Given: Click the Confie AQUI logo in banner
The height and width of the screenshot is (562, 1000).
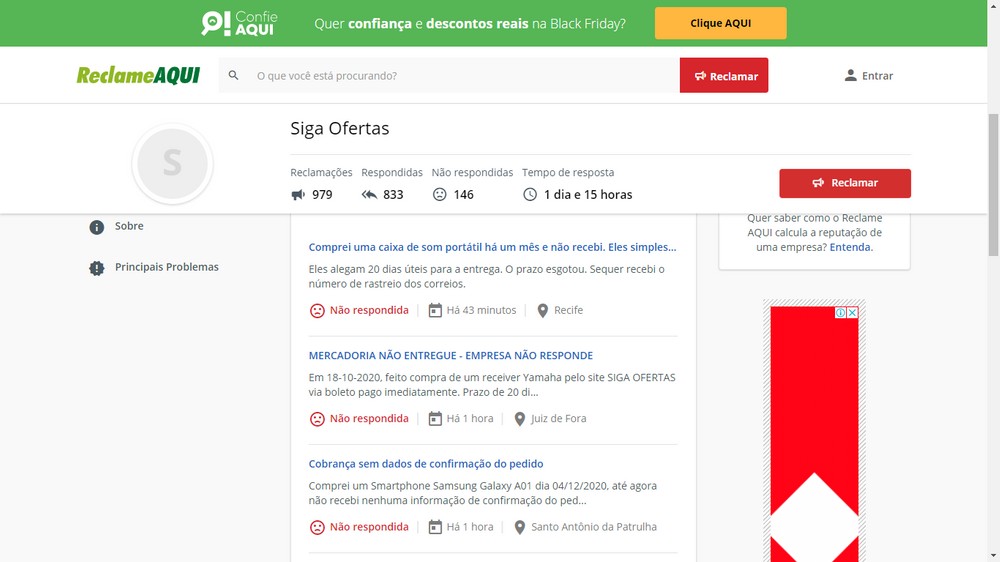Looking at the screenshot, I should pyautogui.click(x=239, y=23).
